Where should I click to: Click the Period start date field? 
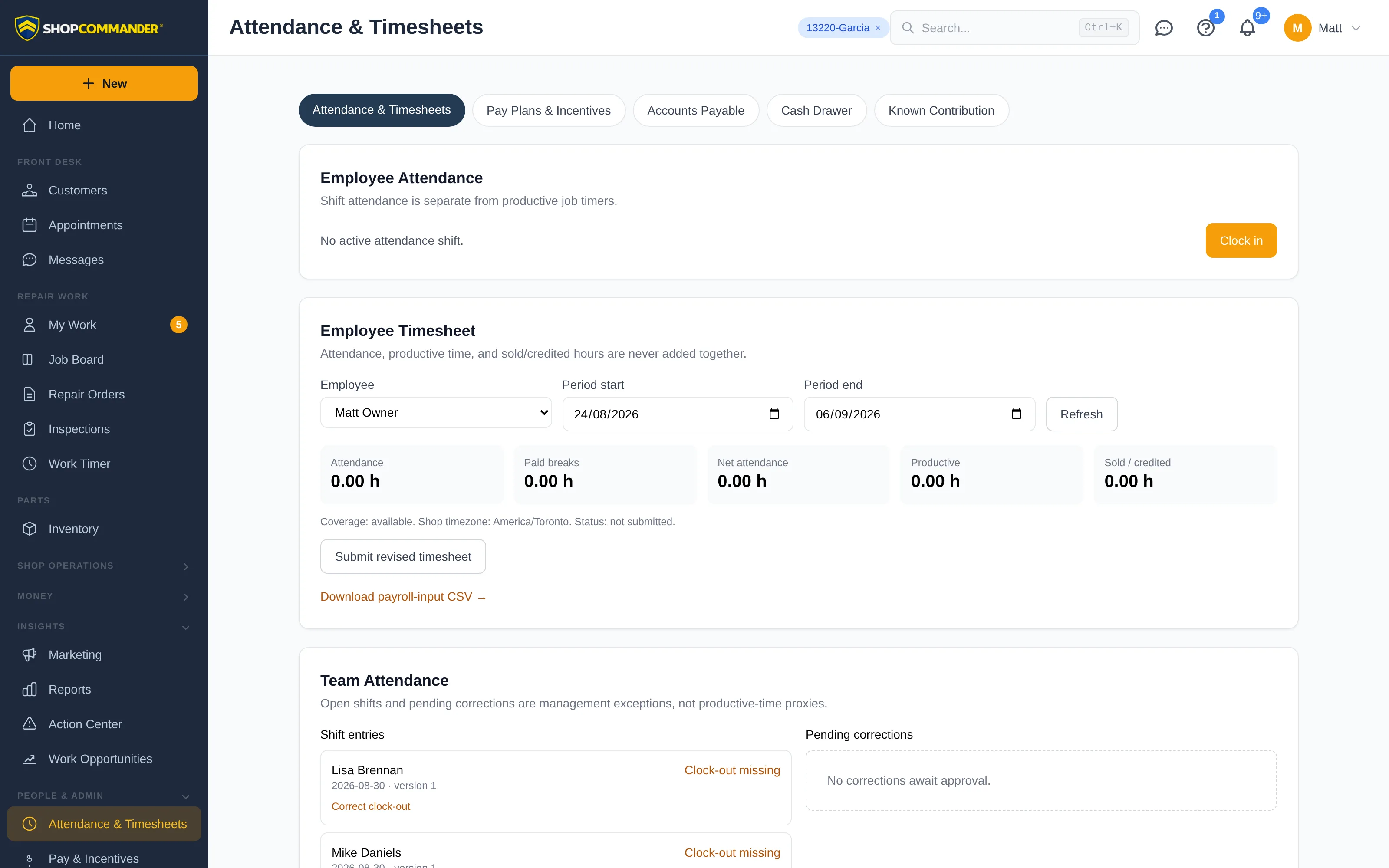click(x=677, y=414)
